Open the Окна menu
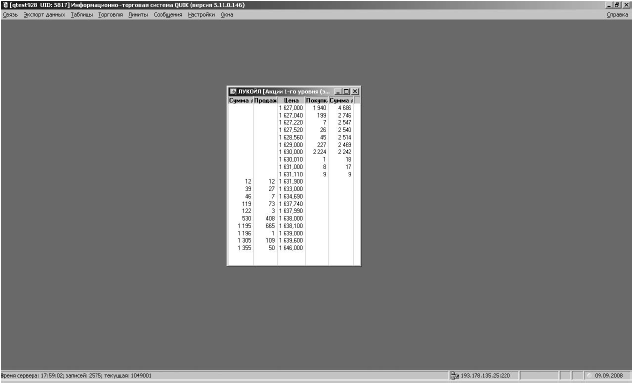Image resolution: width=633 pixels, height=384 pixels. click(227, 15)
